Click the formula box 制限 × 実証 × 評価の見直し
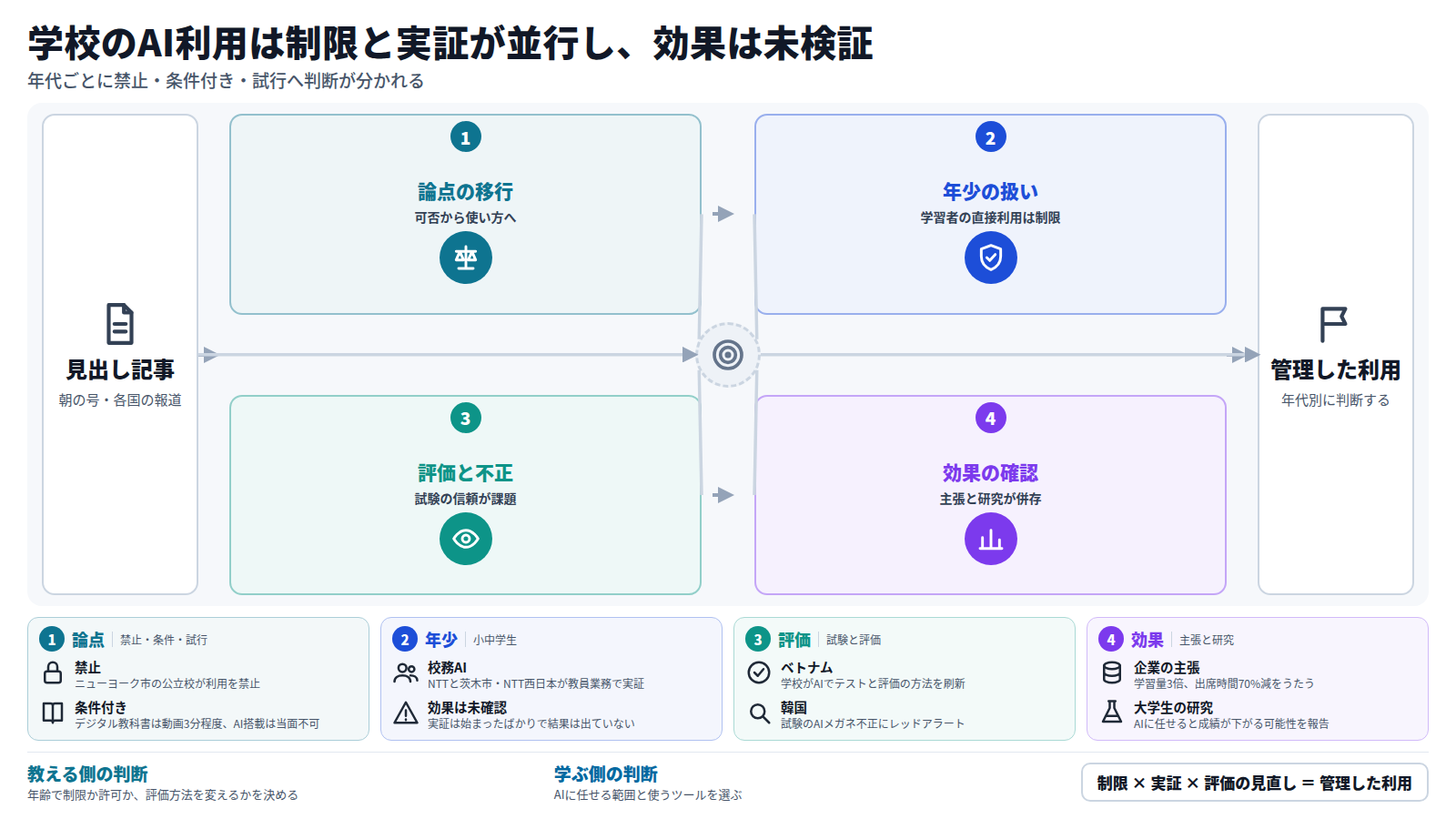1456x819 pixels. click(x=1255, y=783)
